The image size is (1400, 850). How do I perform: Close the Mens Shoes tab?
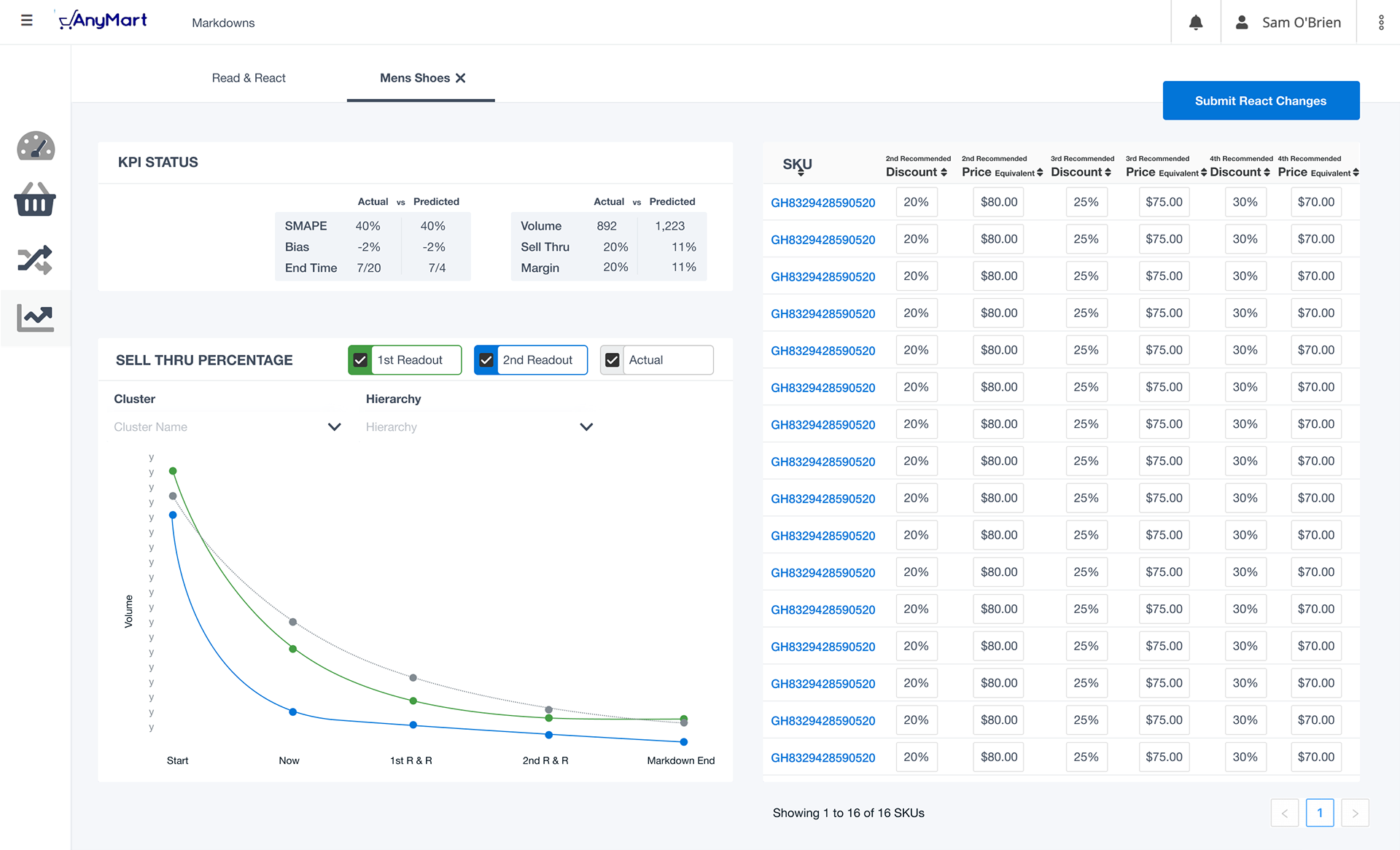pyautogui.click(x=461, y=78)
